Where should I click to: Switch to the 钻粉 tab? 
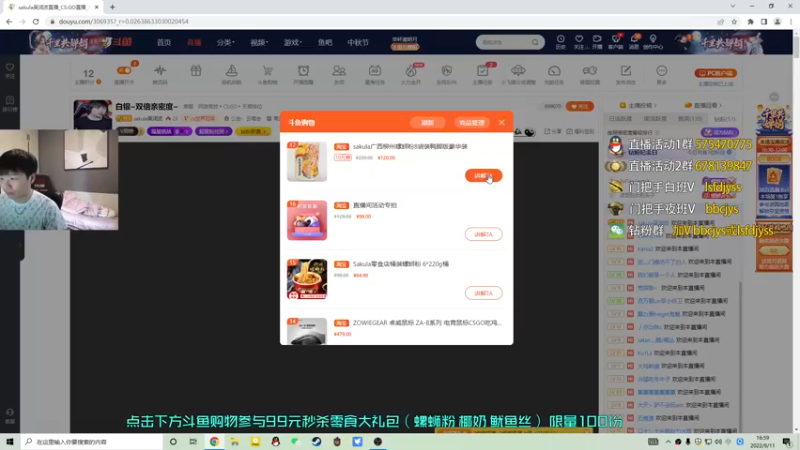724,118
